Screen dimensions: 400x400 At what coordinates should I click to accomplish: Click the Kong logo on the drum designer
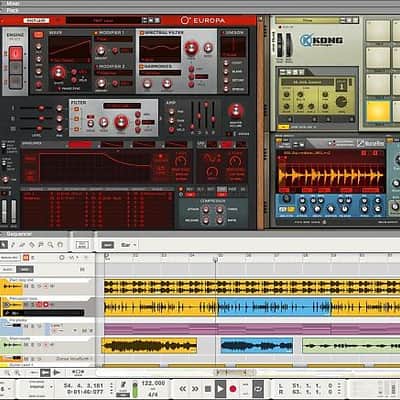(x=321, y=40)
